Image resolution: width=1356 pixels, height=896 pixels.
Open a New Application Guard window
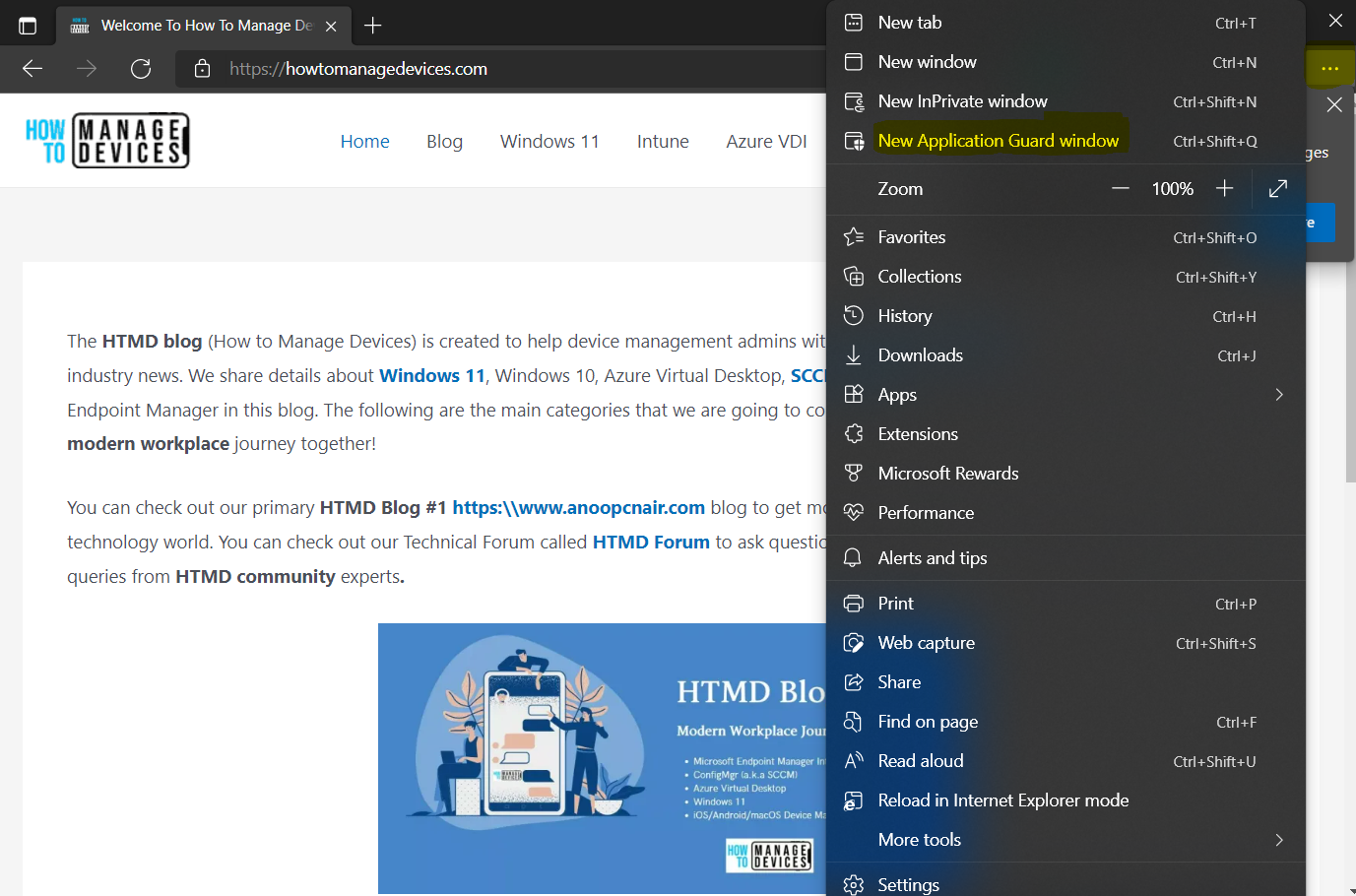click(x=999, y=140)
